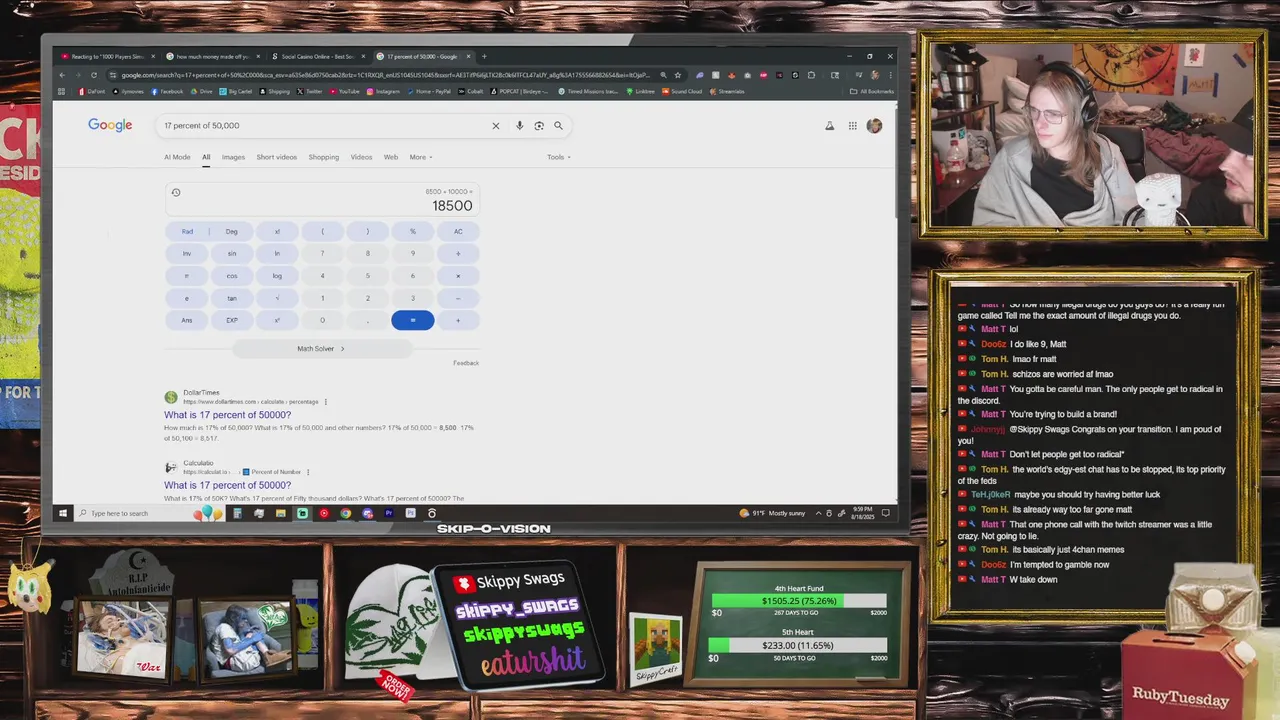This screenshot has width=1280, height=720.
Task: Open All Bookmarks folder
Action: [871, 91]
